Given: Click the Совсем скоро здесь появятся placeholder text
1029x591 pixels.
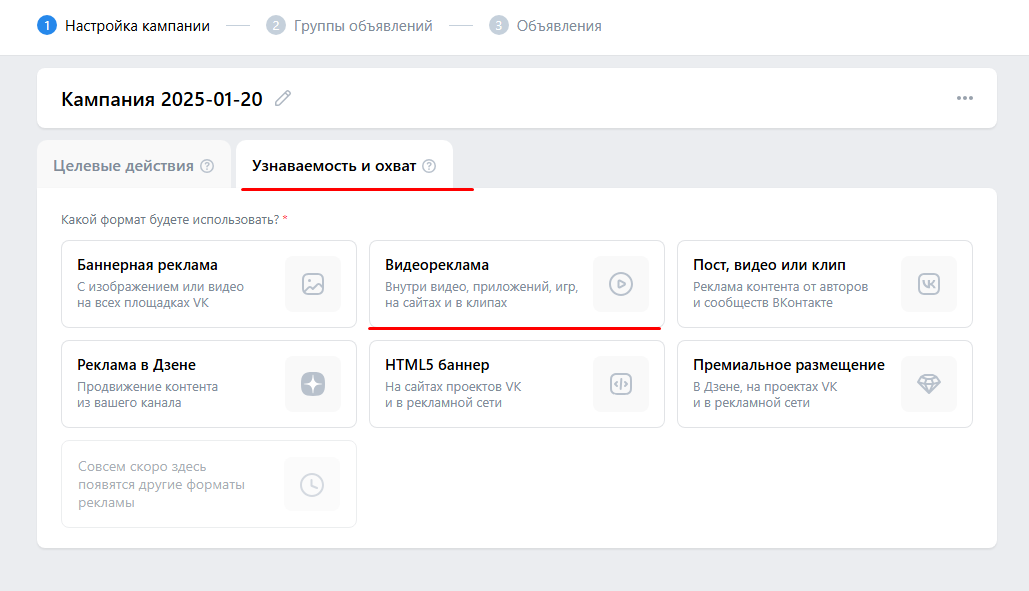Looking at the screenshot, I should click(x=161, y=485).
